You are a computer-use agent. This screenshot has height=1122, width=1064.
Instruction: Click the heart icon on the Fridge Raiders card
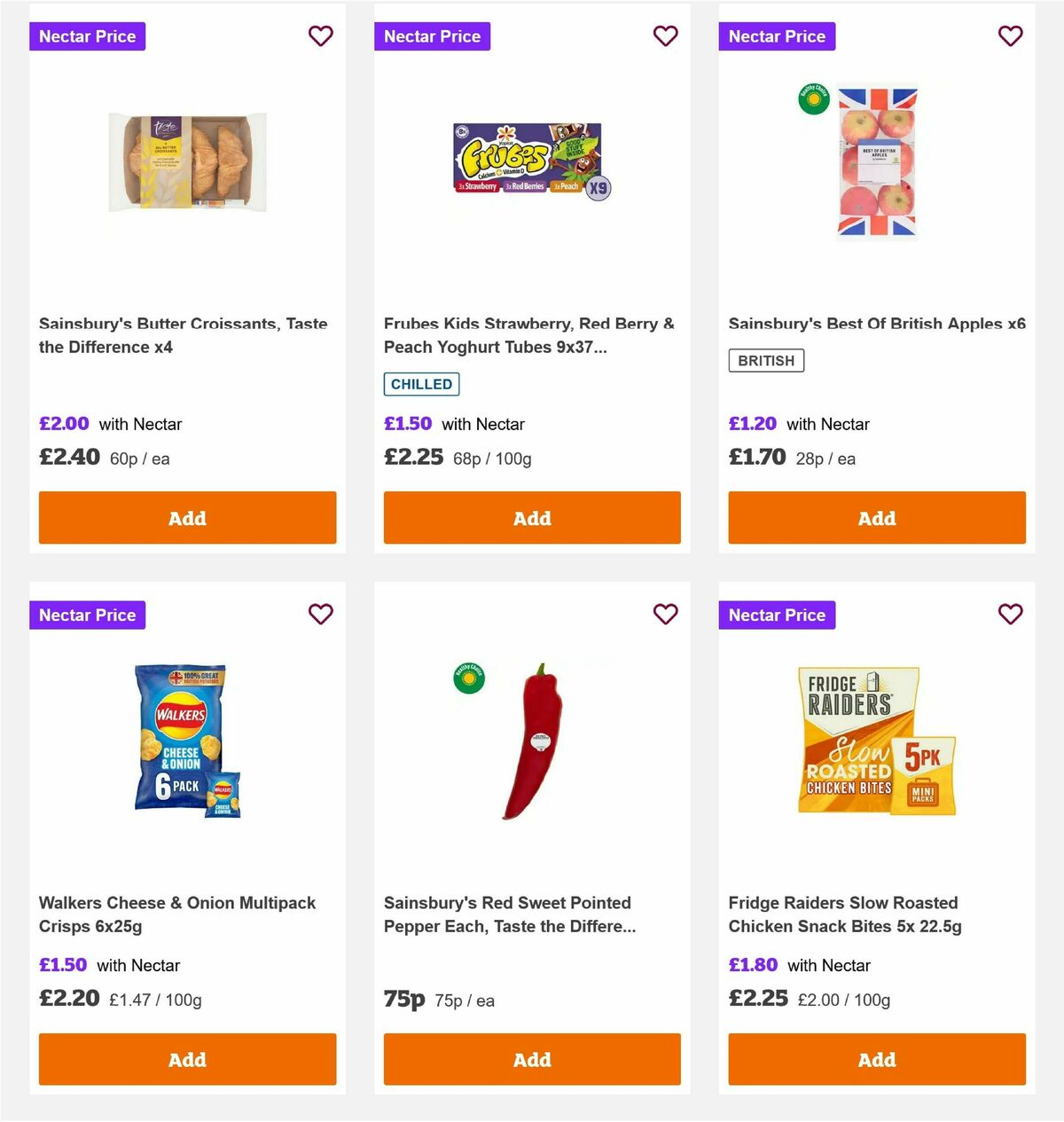pos(1010,614)
